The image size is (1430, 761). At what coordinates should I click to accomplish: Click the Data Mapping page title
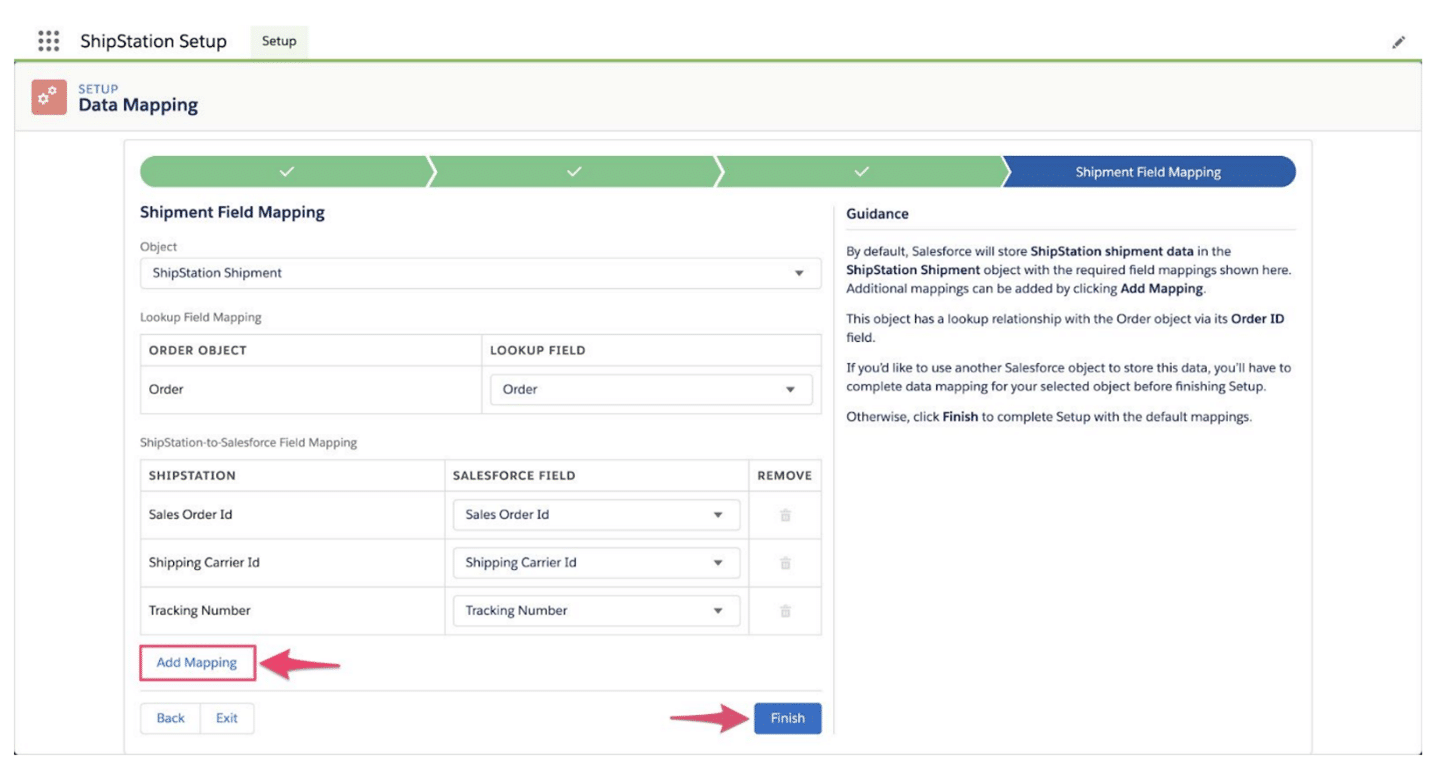click(138, 105)
